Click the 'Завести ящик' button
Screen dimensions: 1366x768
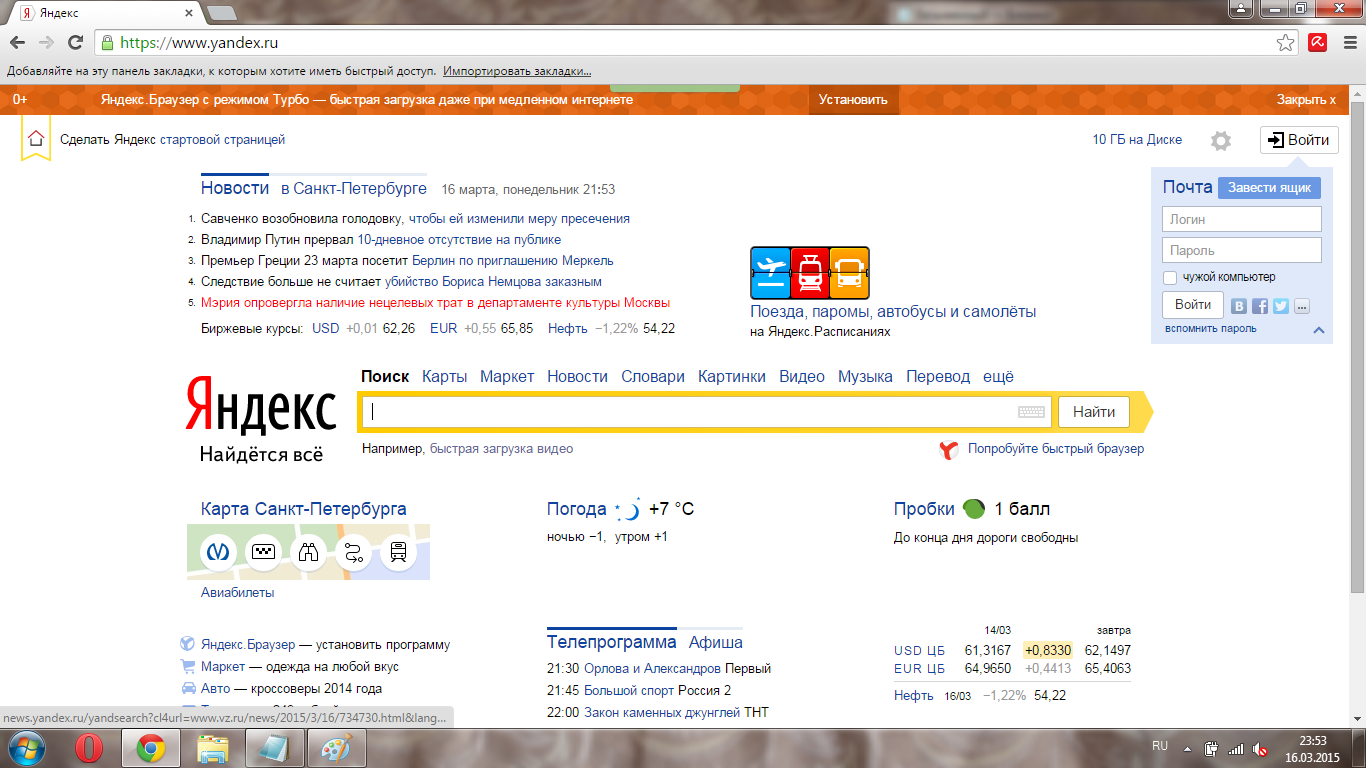(1269, 188)
